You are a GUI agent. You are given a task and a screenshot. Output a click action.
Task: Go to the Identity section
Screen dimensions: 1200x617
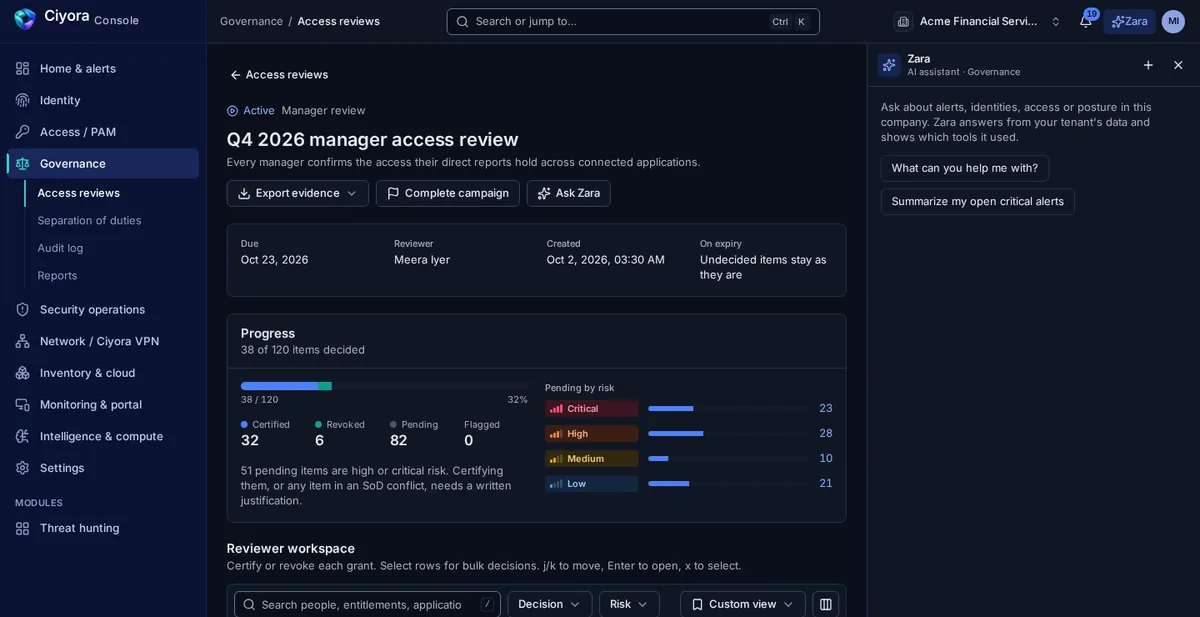tap(103, 100)
